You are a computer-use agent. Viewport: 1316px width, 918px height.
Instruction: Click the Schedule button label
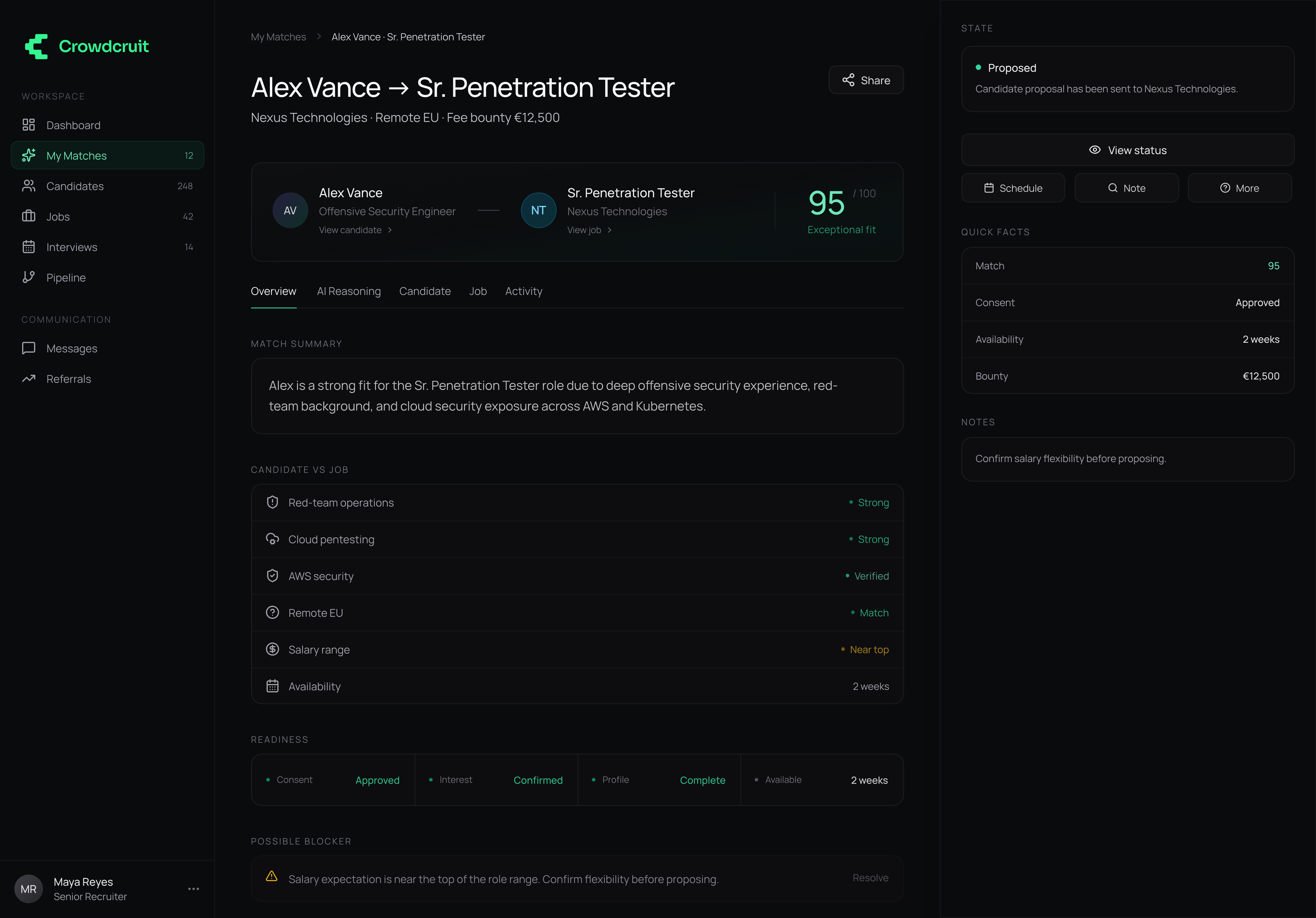(x=1021, y=188)
